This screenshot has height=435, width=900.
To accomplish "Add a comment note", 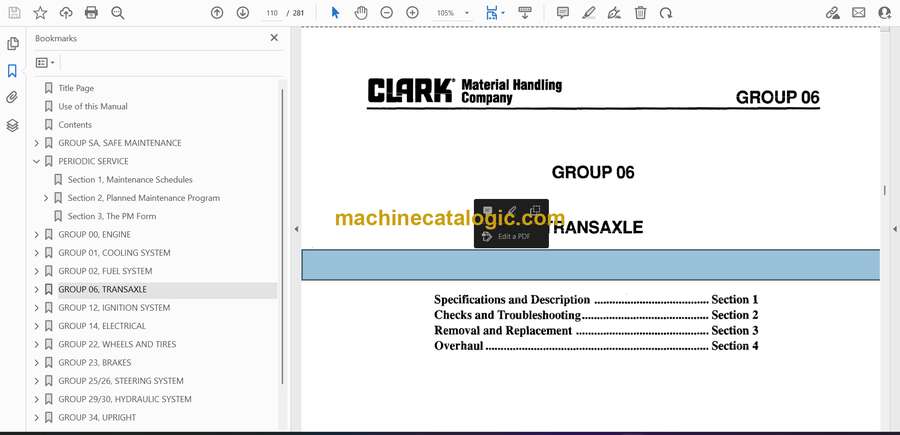I will click(x=563, y=13).
